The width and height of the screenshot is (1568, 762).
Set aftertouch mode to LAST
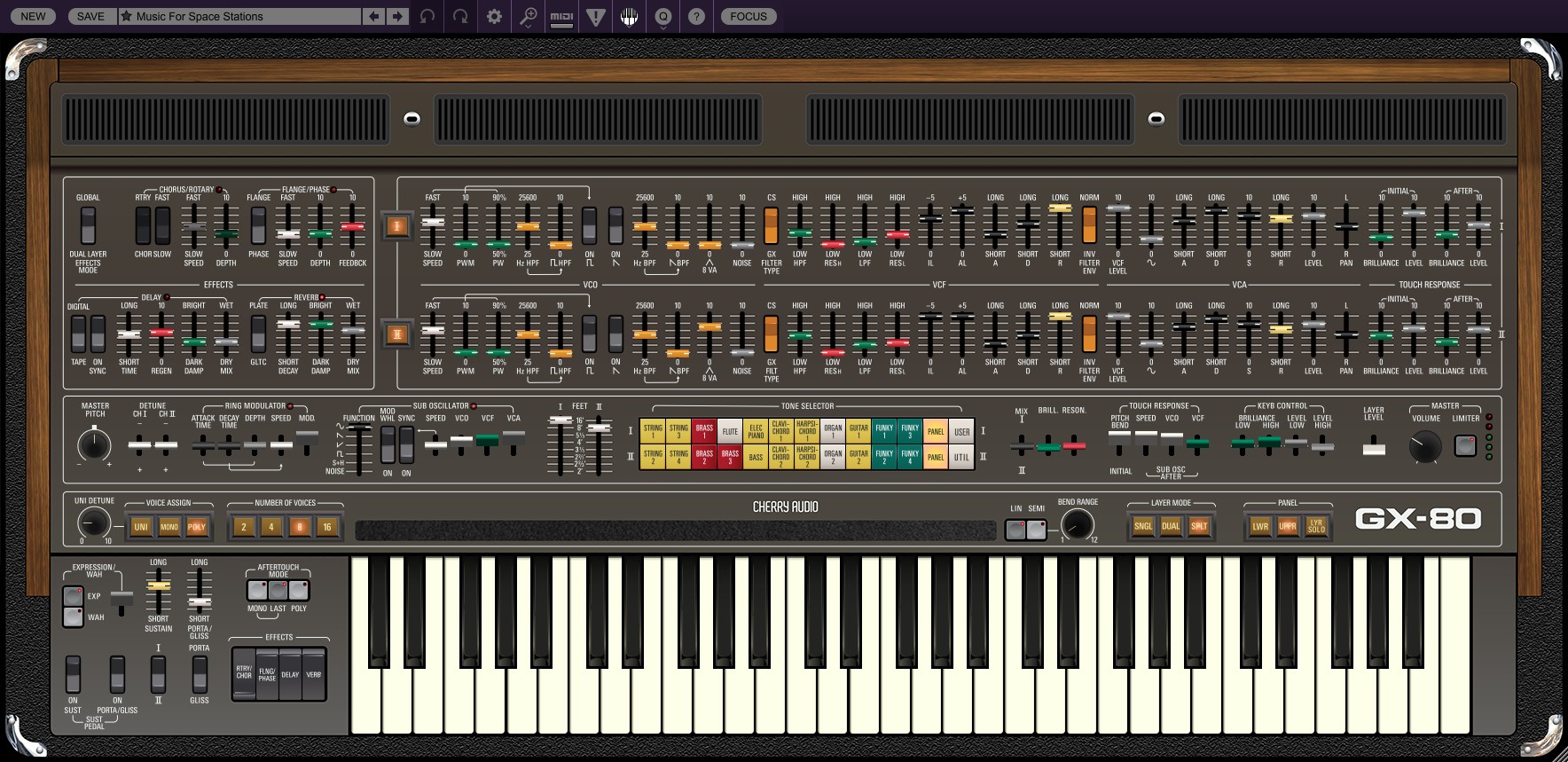coord(278,590)
